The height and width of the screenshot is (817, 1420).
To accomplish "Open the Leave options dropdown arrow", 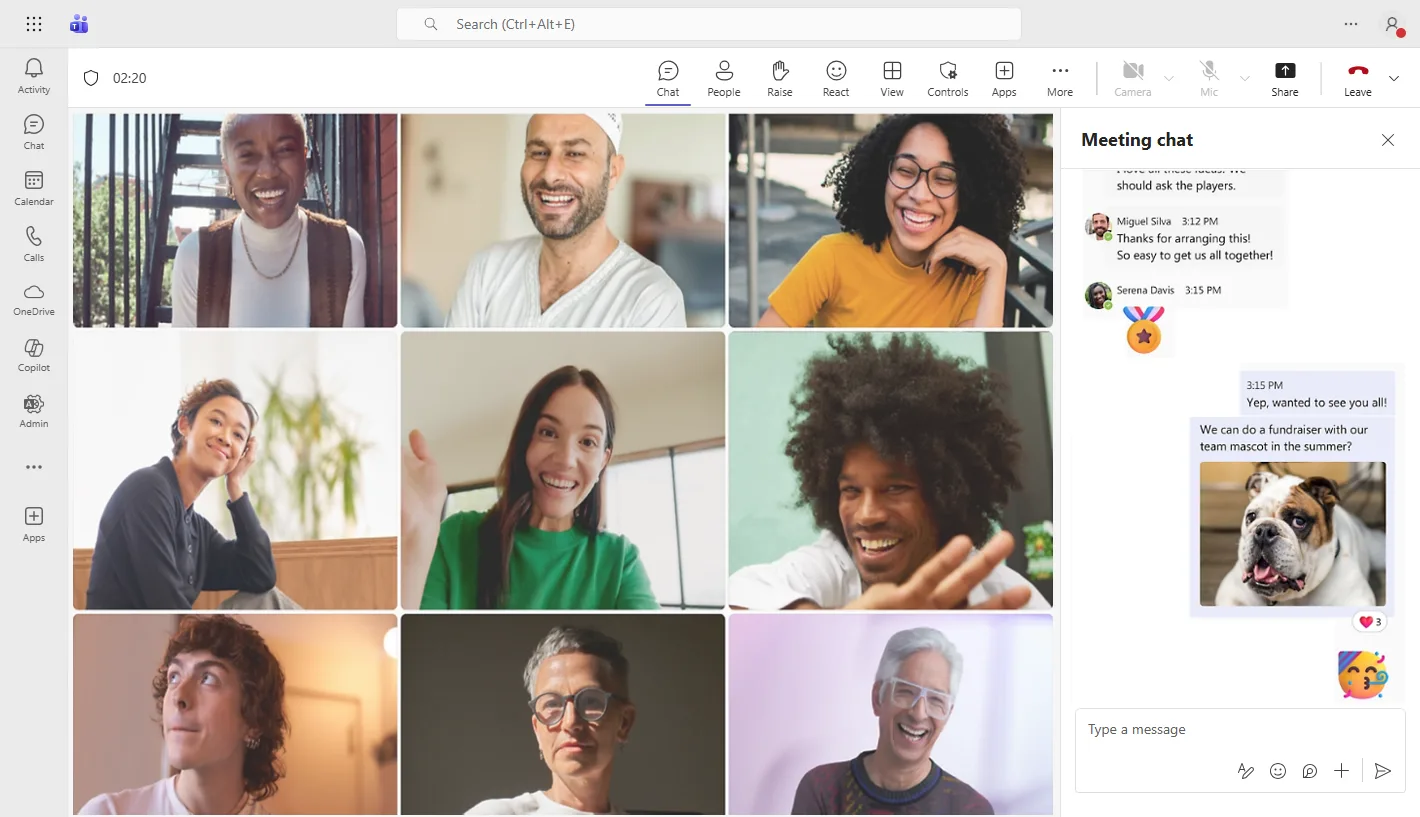I will tap(1394, 78).
